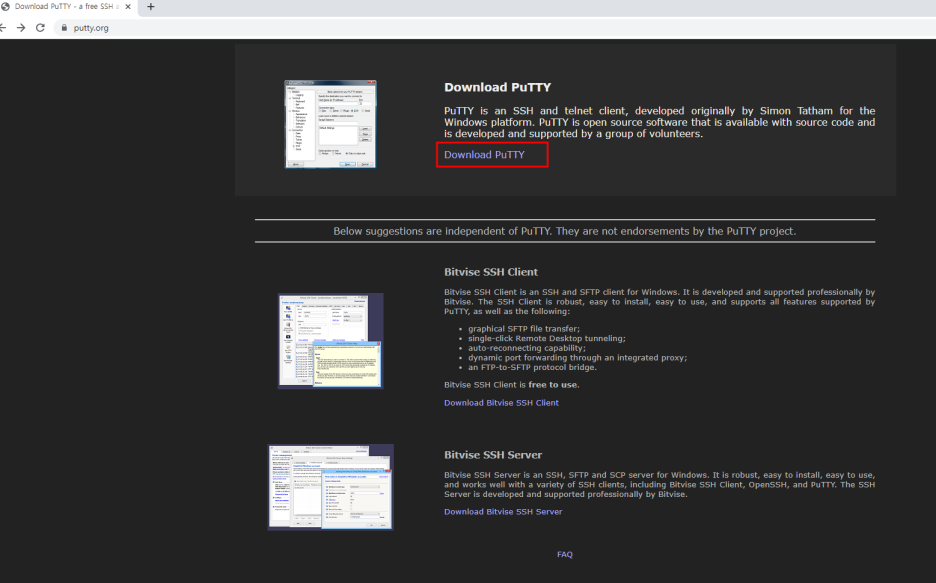Viewport: 936px width, 583px height.
Task: Reload the putty.org page
Action: (40, 27)
